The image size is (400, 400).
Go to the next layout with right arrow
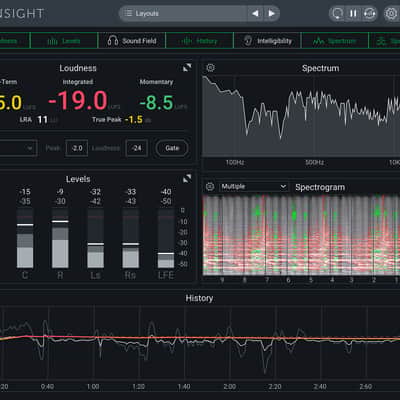point(271,13)
